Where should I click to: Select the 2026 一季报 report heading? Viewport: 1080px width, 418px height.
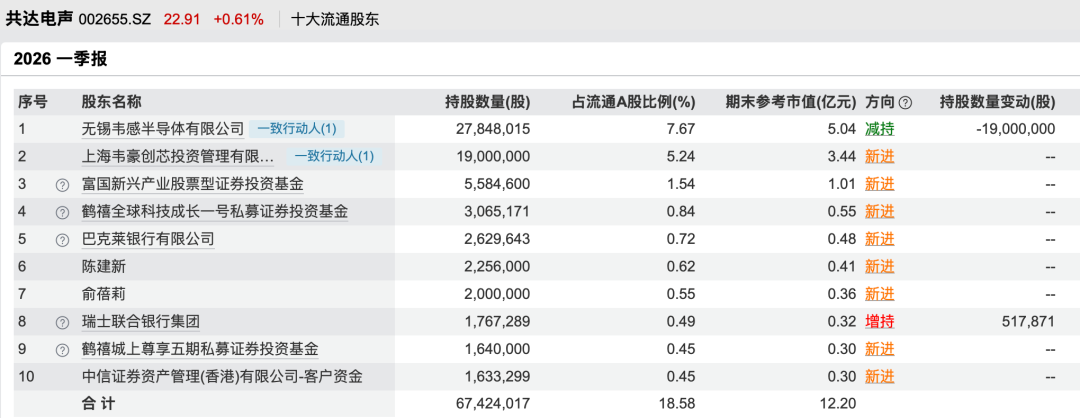click(60, 59)
